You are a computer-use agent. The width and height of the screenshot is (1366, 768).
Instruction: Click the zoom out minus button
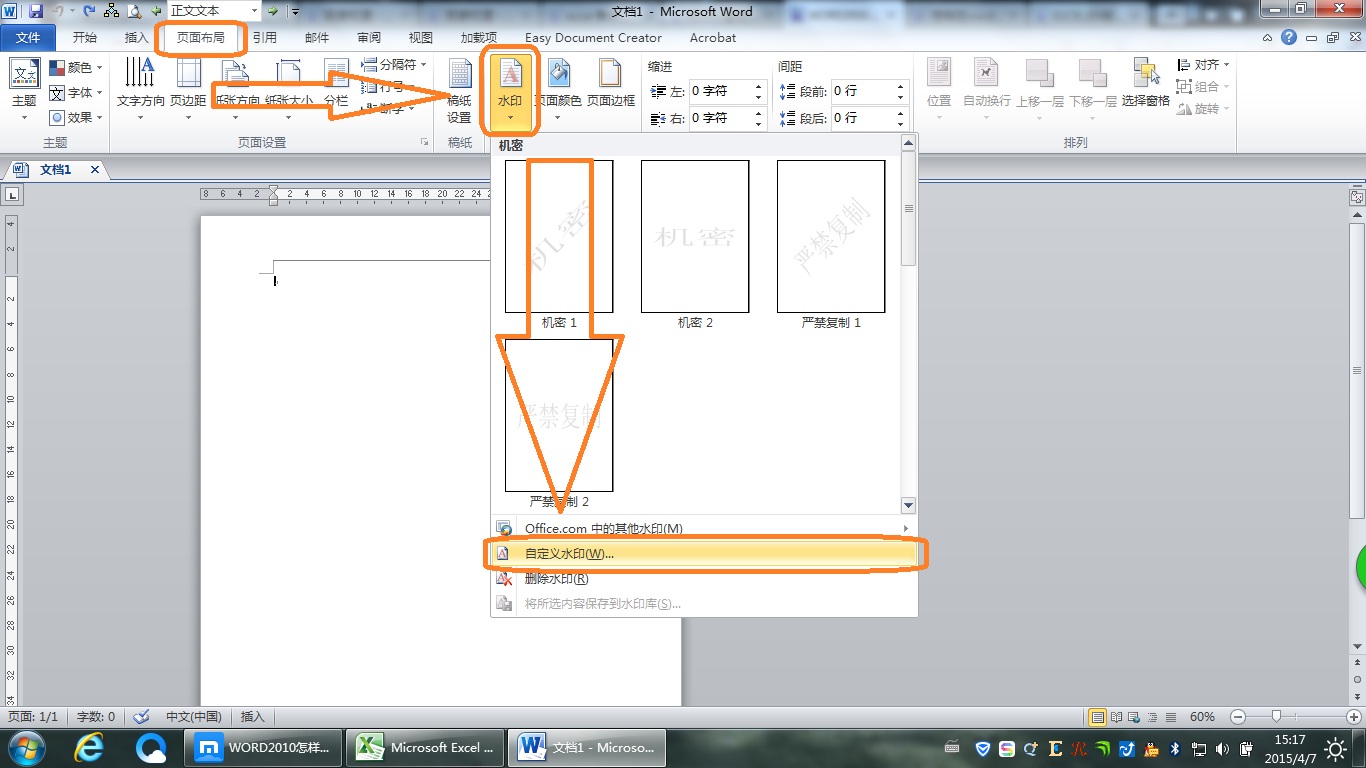tap(1238, 717)
